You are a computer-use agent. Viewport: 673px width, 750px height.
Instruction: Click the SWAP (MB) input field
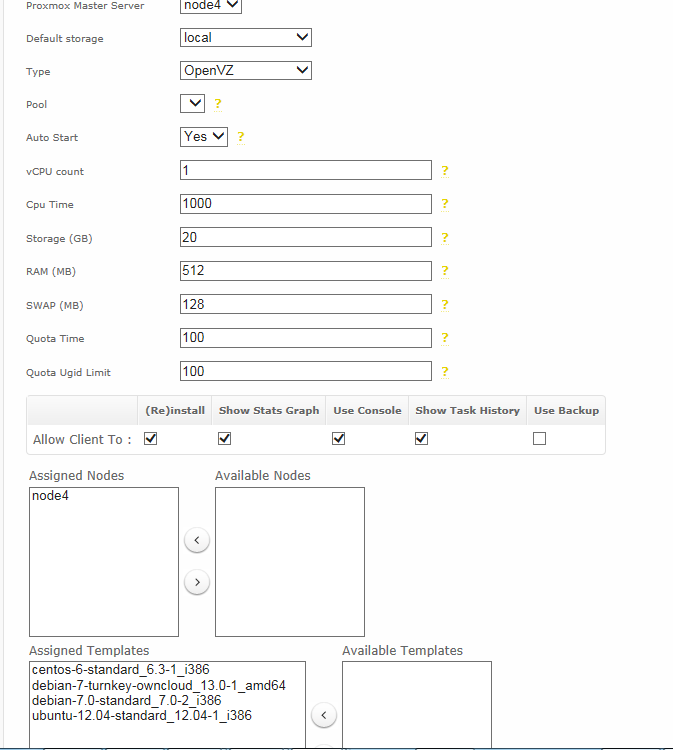tap(306, 304)
